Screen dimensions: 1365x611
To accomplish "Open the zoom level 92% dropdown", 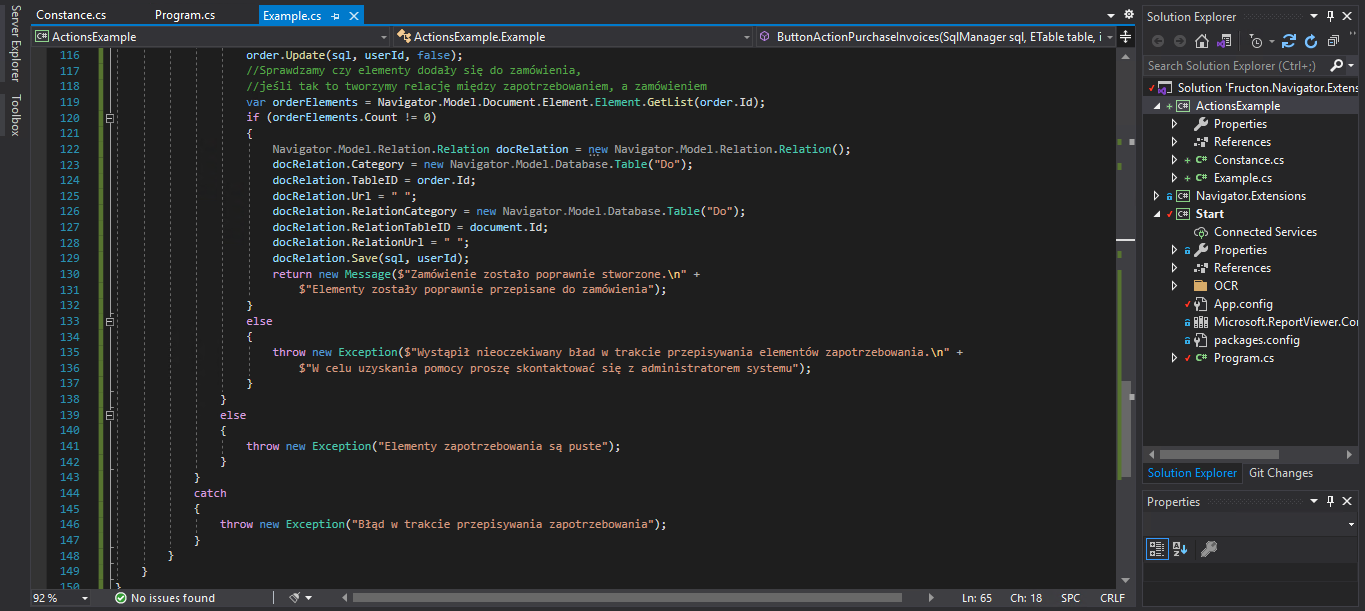I will tap(60, 598).
